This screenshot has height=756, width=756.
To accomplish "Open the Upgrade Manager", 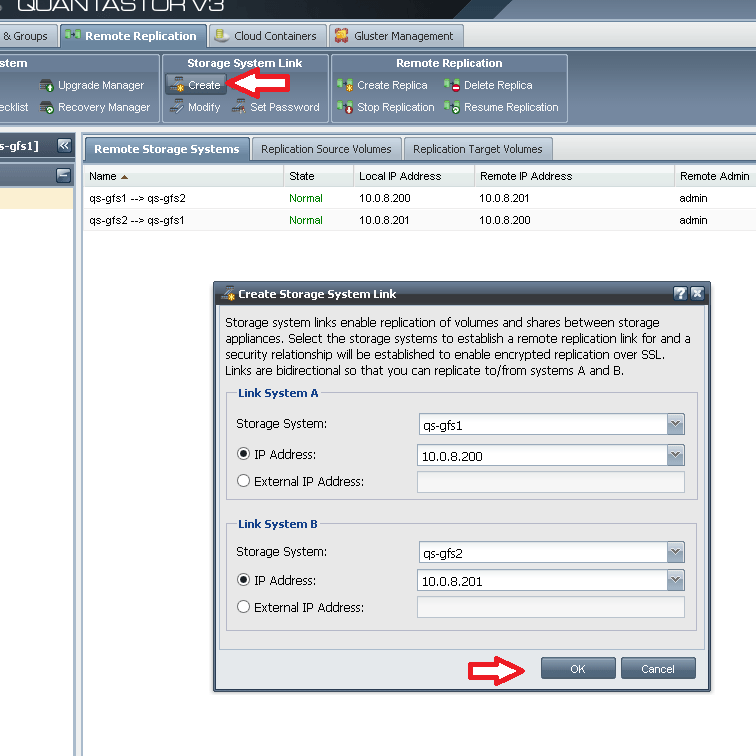I will click(47, 86).
